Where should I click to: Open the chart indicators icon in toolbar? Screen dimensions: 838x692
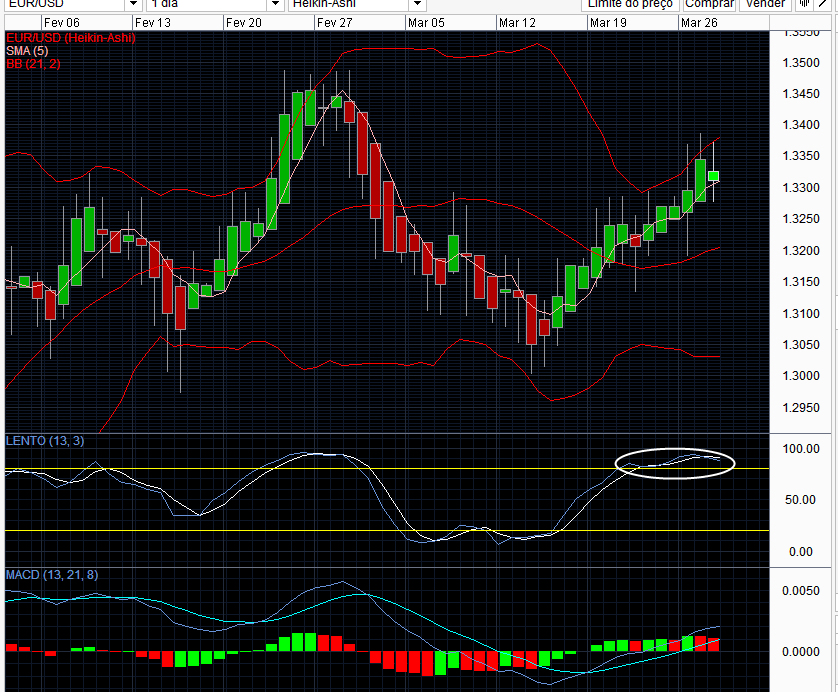tap(804, 4)
